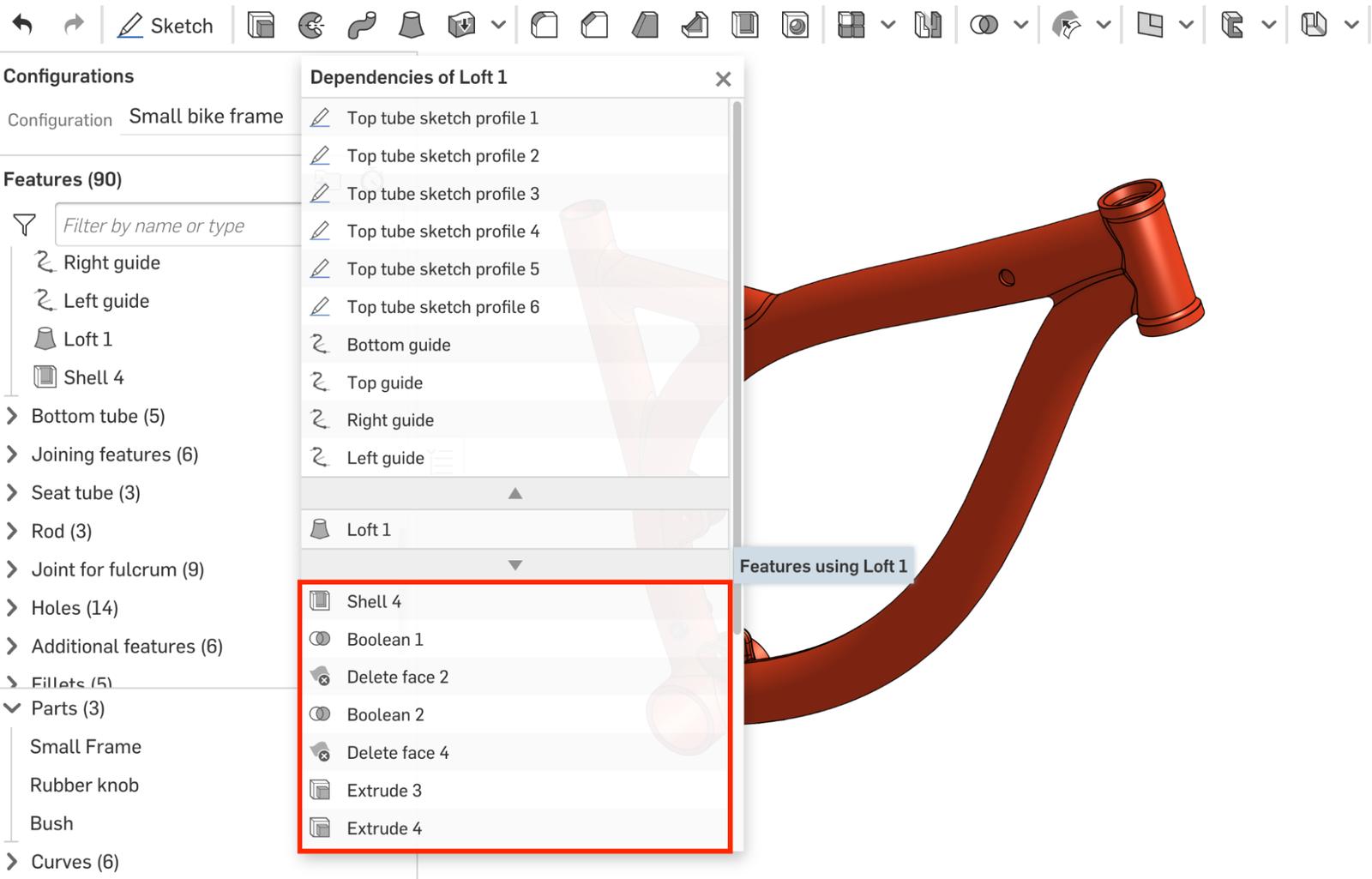Click the Undo arrow
Viewport: 1372px width, 879px height.
click(23, 25)
